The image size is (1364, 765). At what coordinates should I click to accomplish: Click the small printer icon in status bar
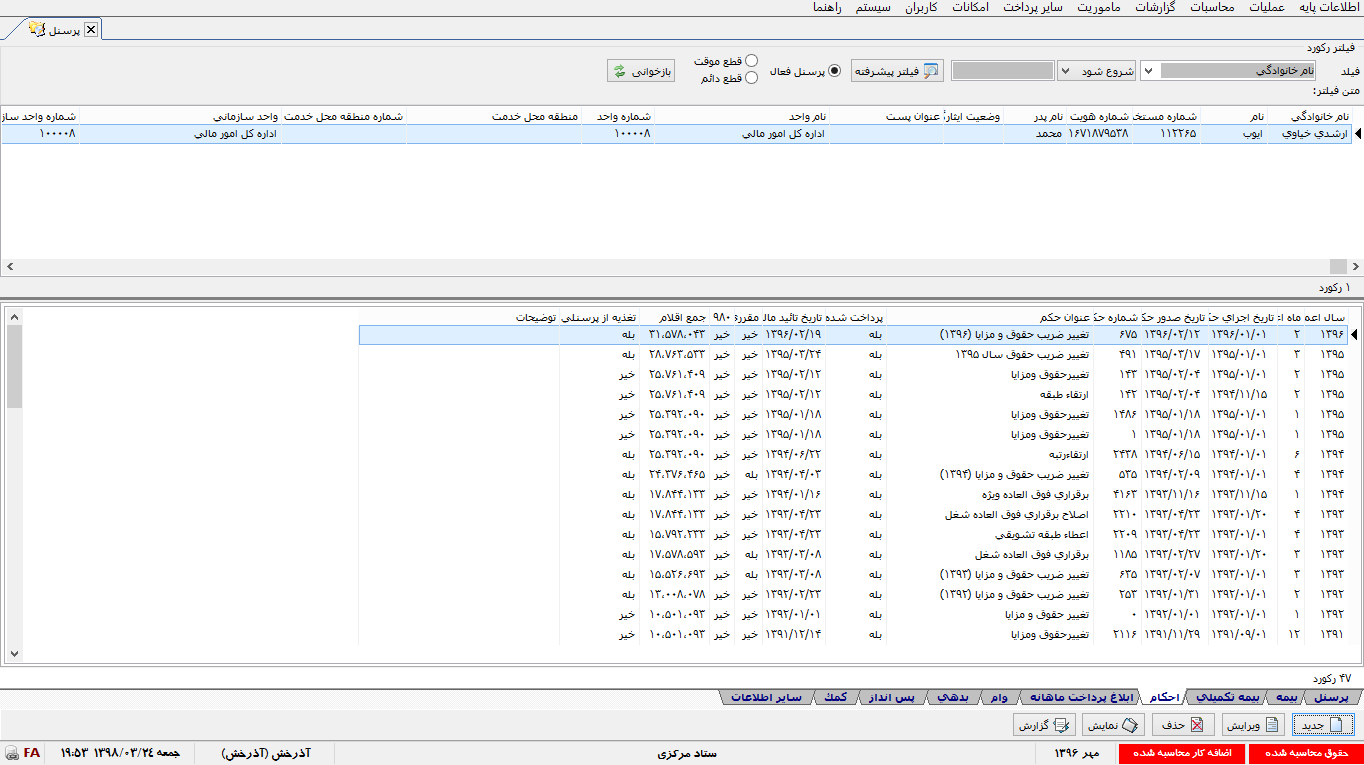click(11, 753)
